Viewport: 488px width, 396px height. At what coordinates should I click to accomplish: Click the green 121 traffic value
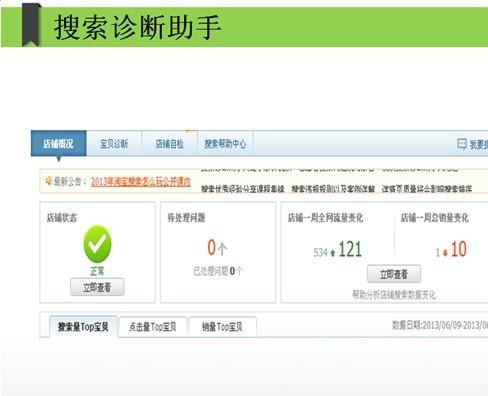coord(350,249)
